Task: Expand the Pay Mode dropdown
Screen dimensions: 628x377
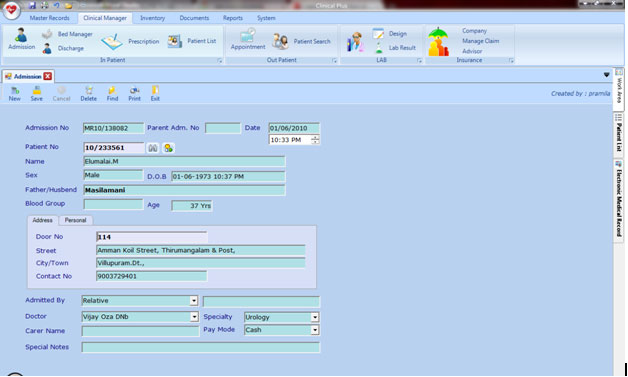Action: coord(315,330)
